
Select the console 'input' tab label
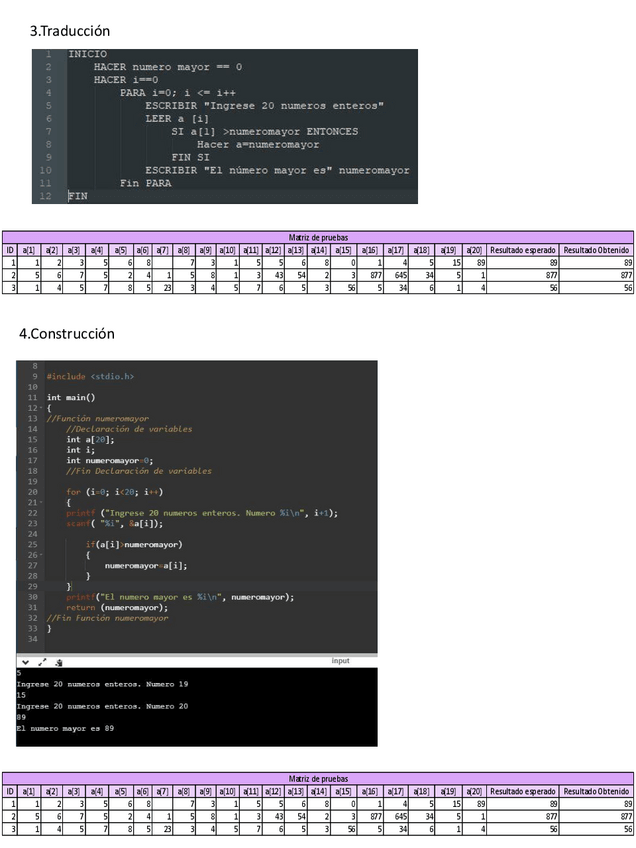(340, 661)
